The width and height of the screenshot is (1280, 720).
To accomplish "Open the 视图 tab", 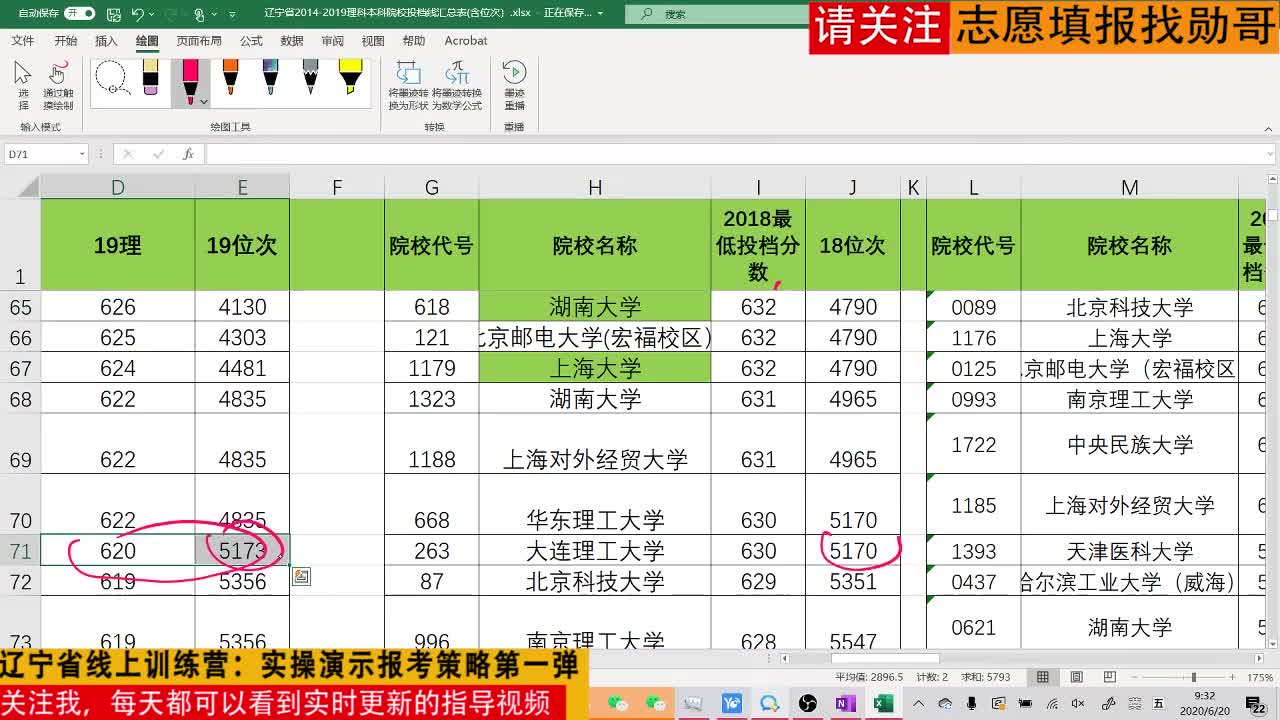I will click(373, 41).
